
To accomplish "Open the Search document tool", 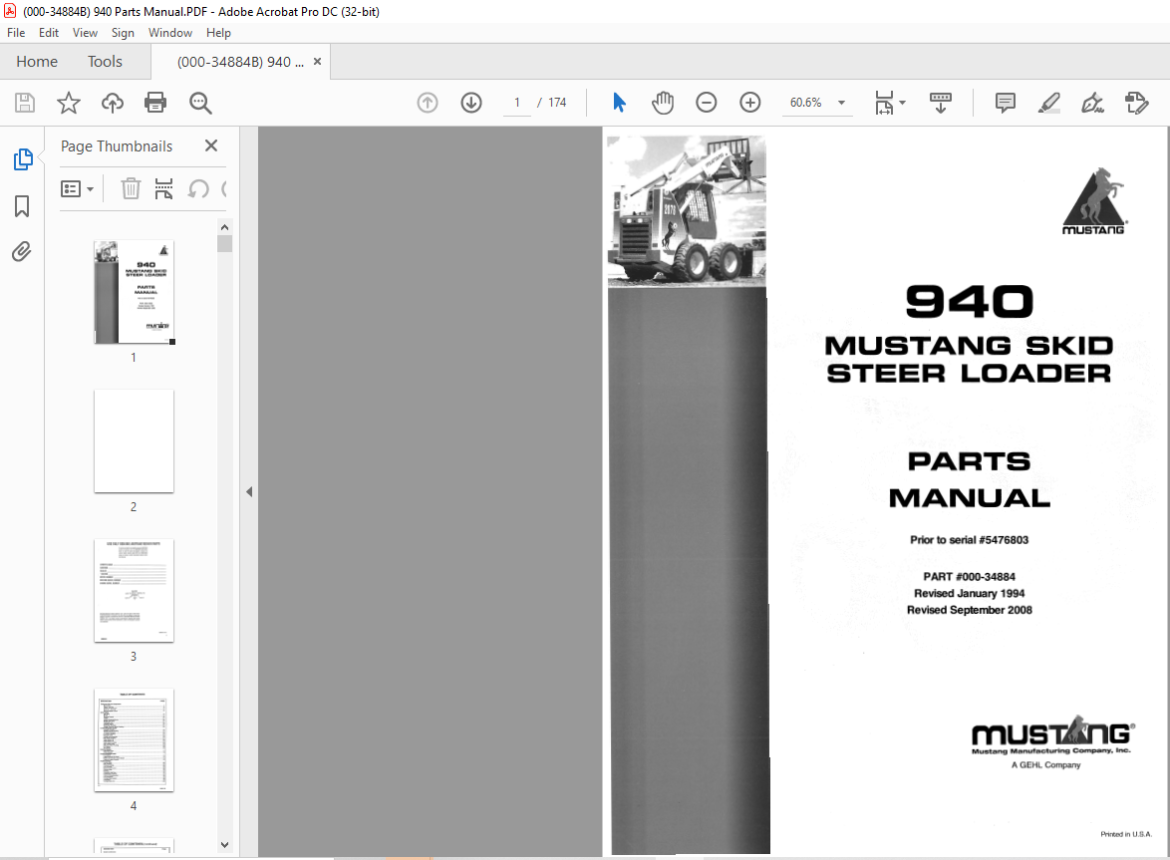I will [x=200, y=102].
